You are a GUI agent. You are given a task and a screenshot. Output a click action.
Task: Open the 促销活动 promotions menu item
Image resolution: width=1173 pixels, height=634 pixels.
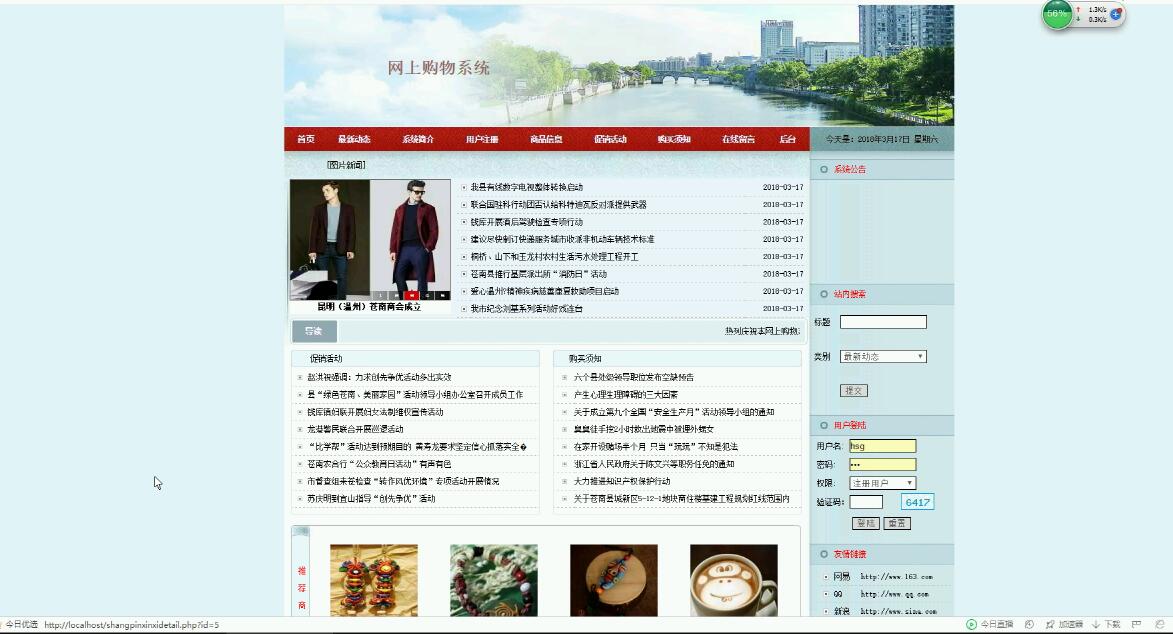tap(610, 139)
